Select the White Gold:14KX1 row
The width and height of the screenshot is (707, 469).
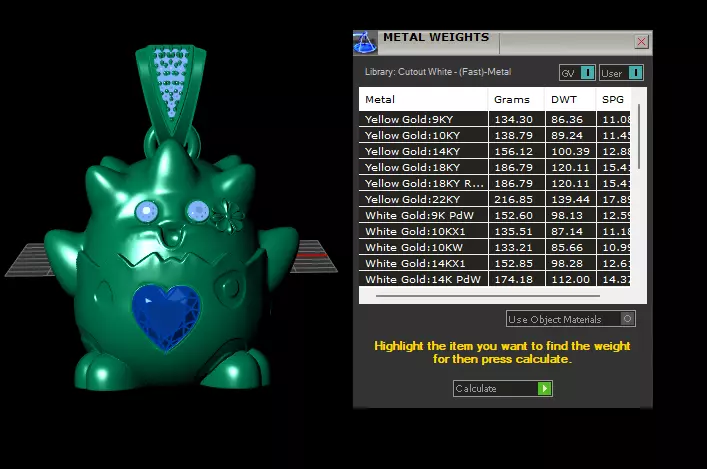(x=494, y=263)
